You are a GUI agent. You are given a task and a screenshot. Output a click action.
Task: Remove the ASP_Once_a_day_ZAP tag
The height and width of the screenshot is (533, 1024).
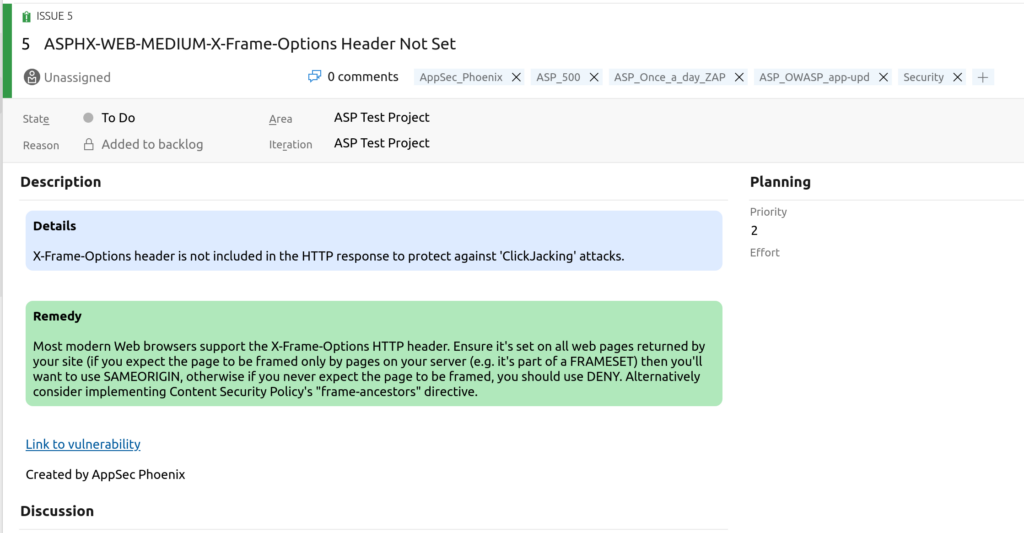[x=739, y=77]
